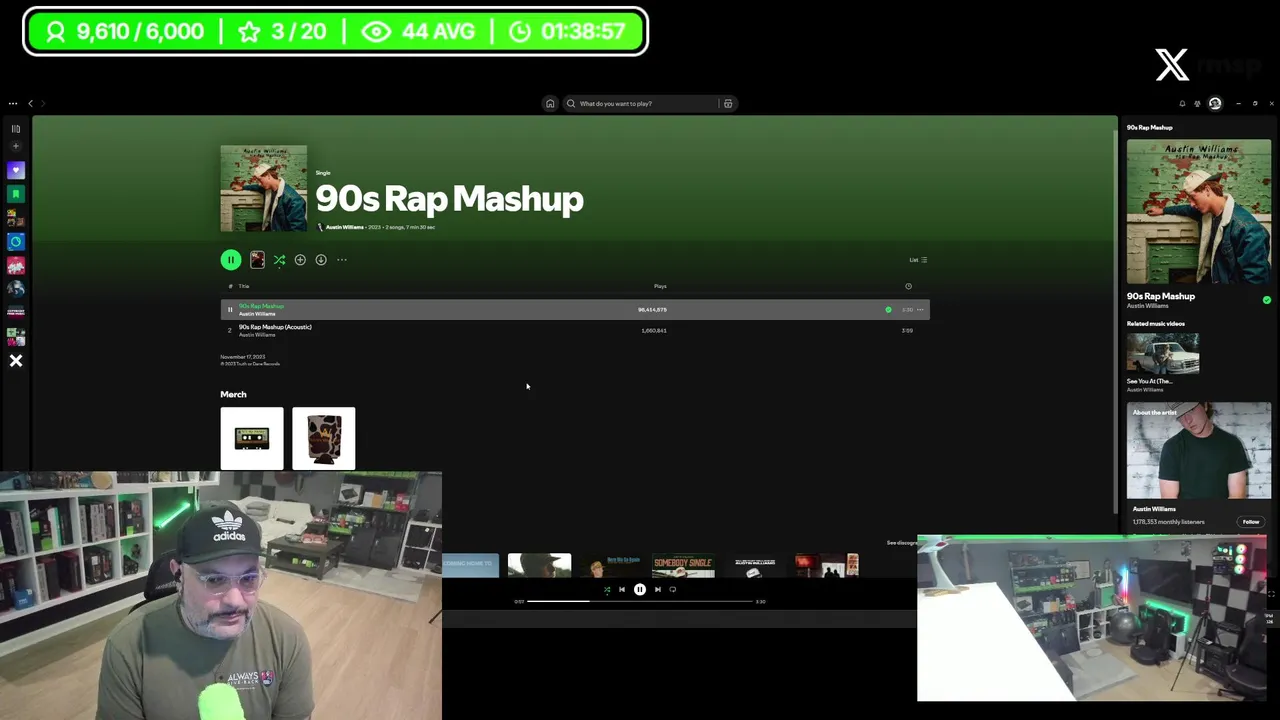The height and width of the screenshot is (720, 1280).
Task: Click 90s Rap Mashup title in Now Playing panel
Action: click(1161, 296)
